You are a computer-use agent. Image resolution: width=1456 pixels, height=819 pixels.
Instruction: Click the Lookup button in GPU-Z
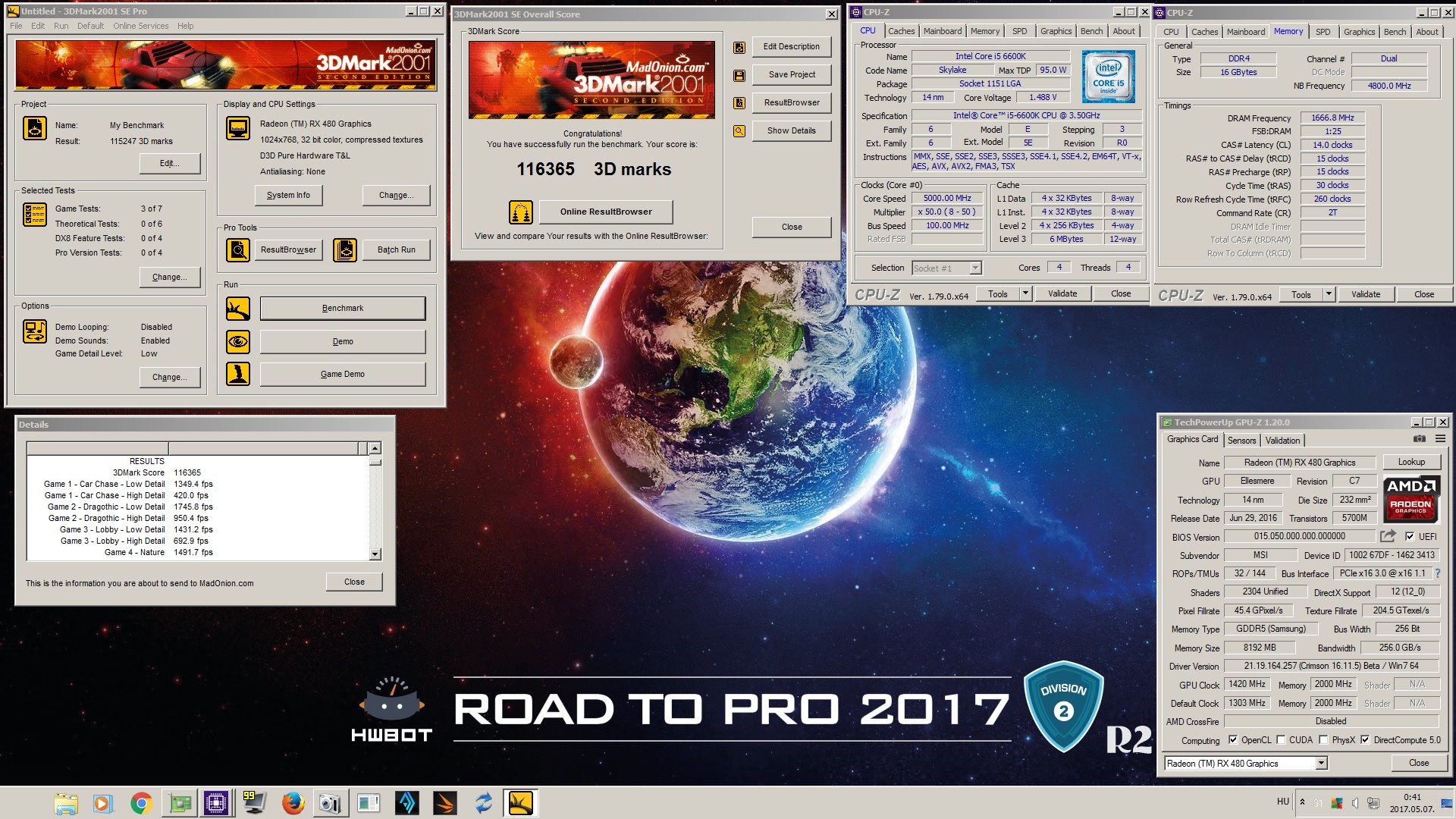click(1411, 463)
